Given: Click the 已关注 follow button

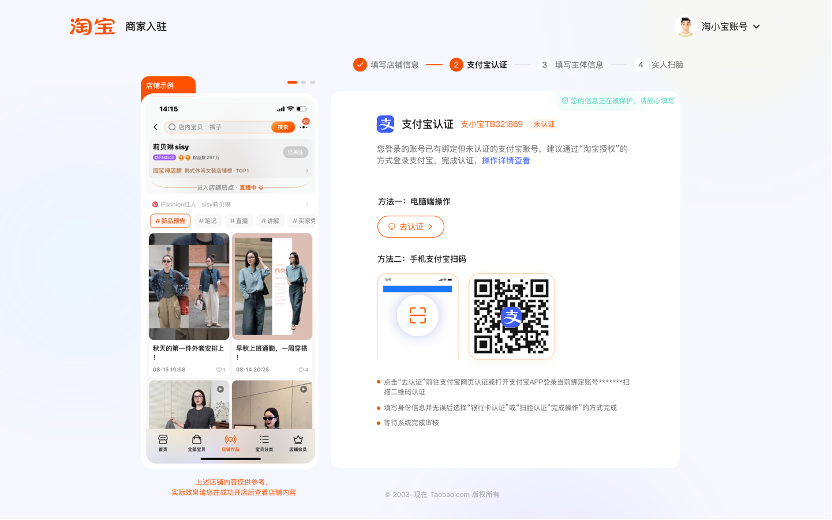Looking at the screenshot, I should [296, 152].
